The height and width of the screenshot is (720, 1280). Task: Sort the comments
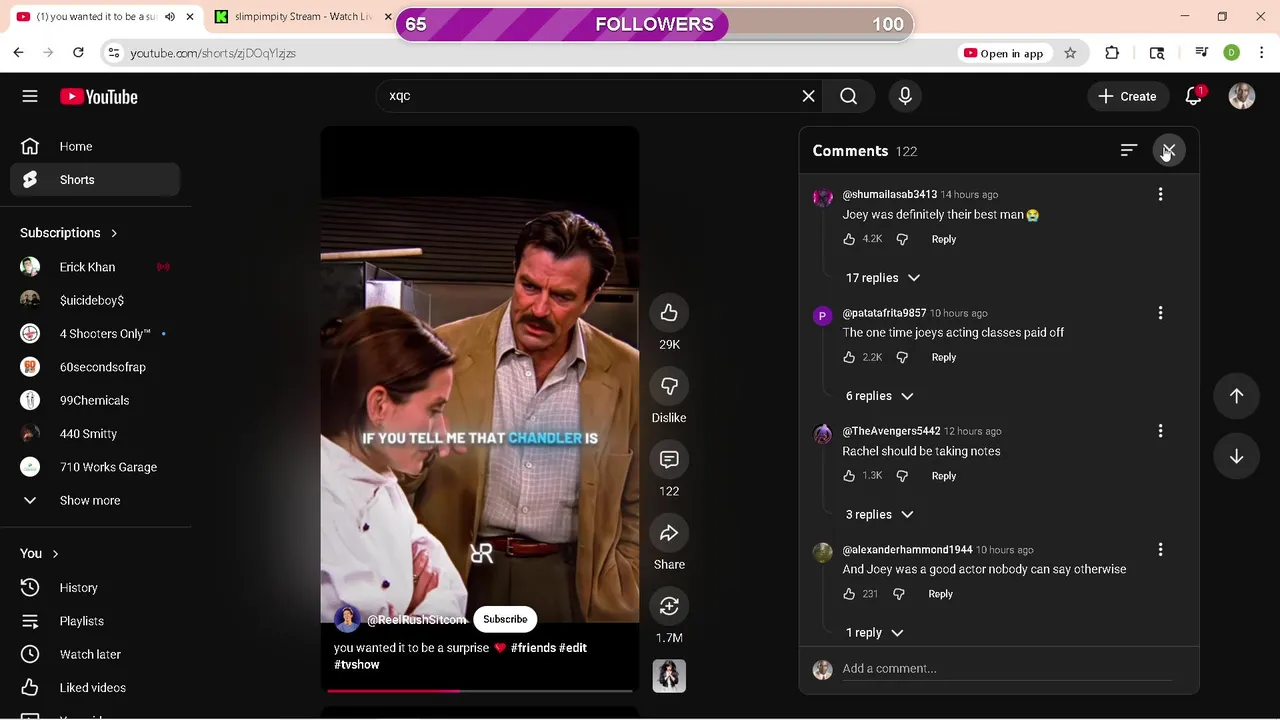click(1129, 150)
